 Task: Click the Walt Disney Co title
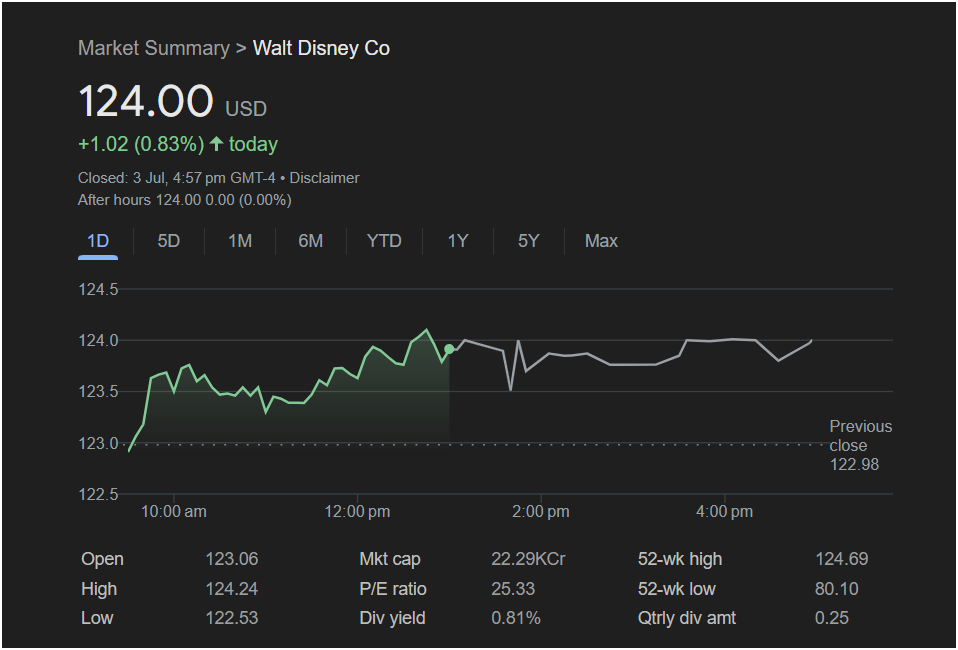click(321, 48)
